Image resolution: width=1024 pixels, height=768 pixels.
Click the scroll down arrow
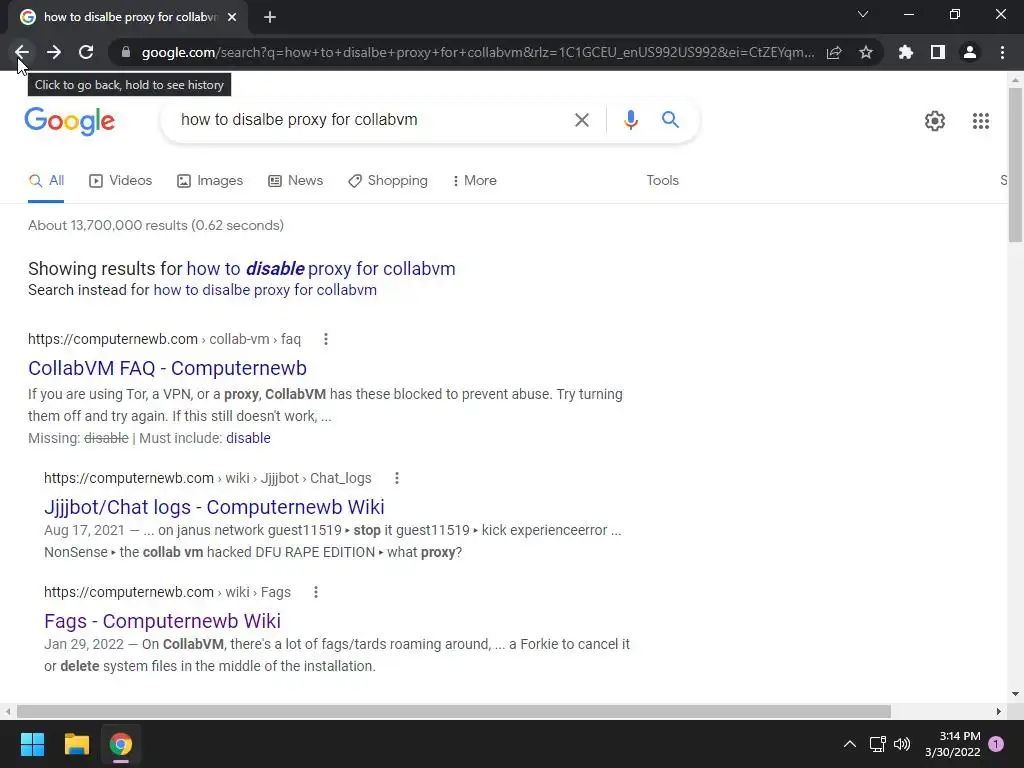1015,694
